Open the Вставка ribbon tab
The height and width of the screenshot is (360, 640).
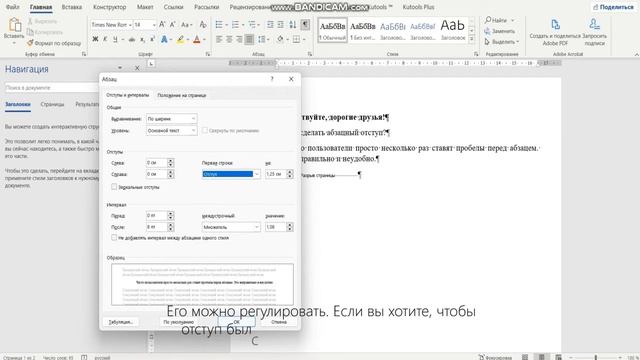[71, 7]
